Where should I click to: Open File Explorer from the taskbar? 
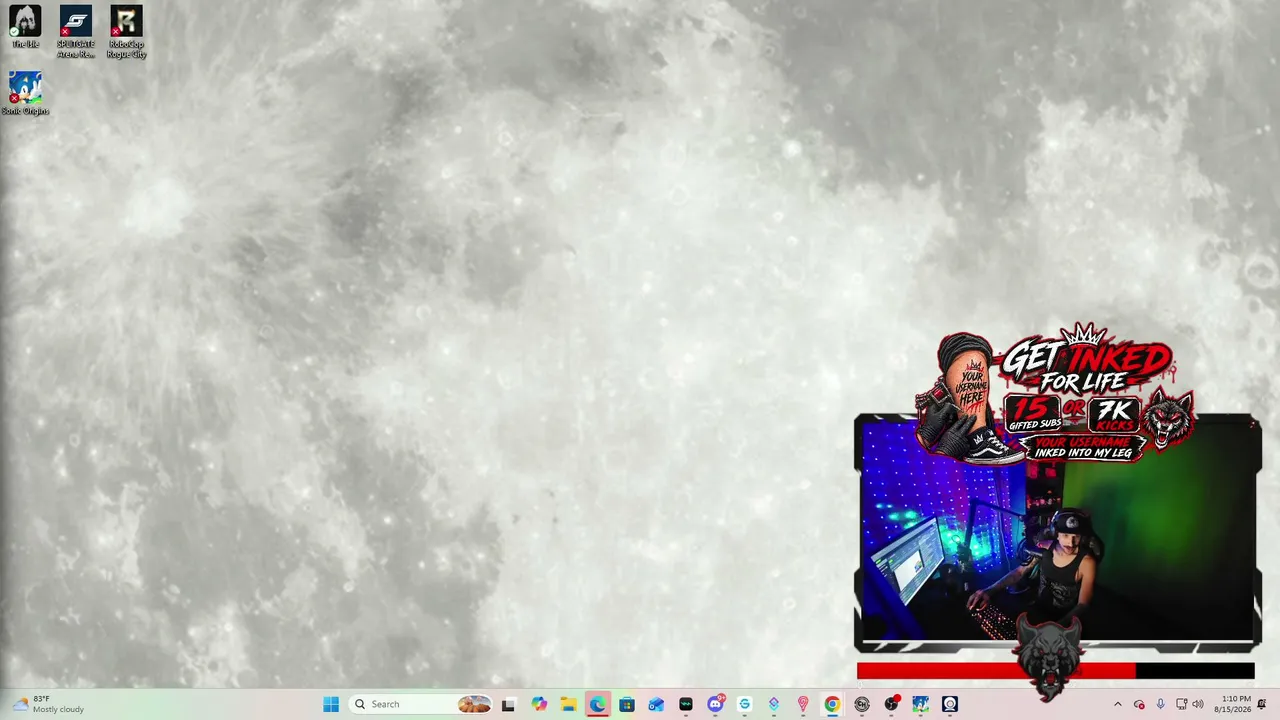click(568, 704)
